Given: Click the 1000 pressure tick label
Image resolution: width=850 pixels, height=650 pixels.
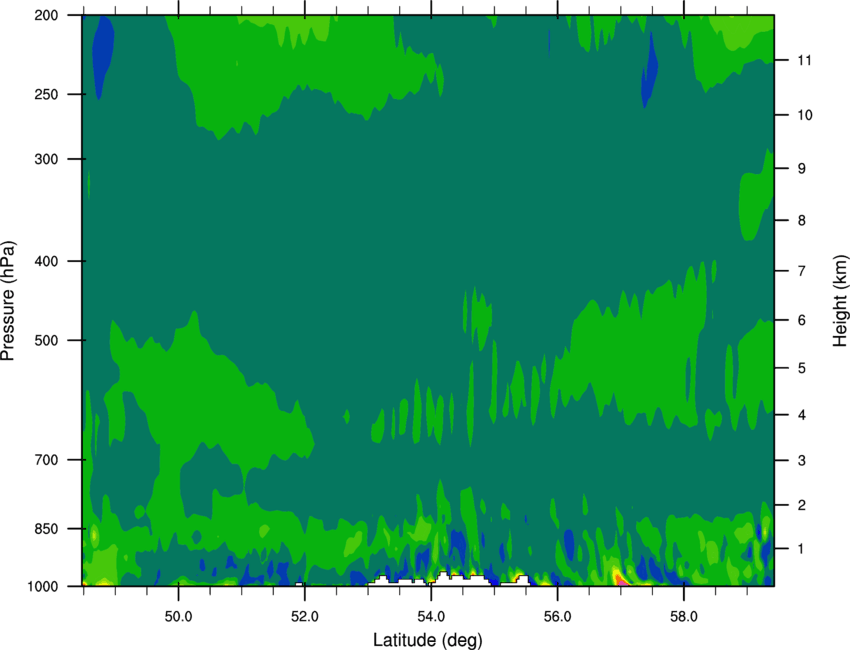Looking at the screenshot, I should tap(43, 587).
